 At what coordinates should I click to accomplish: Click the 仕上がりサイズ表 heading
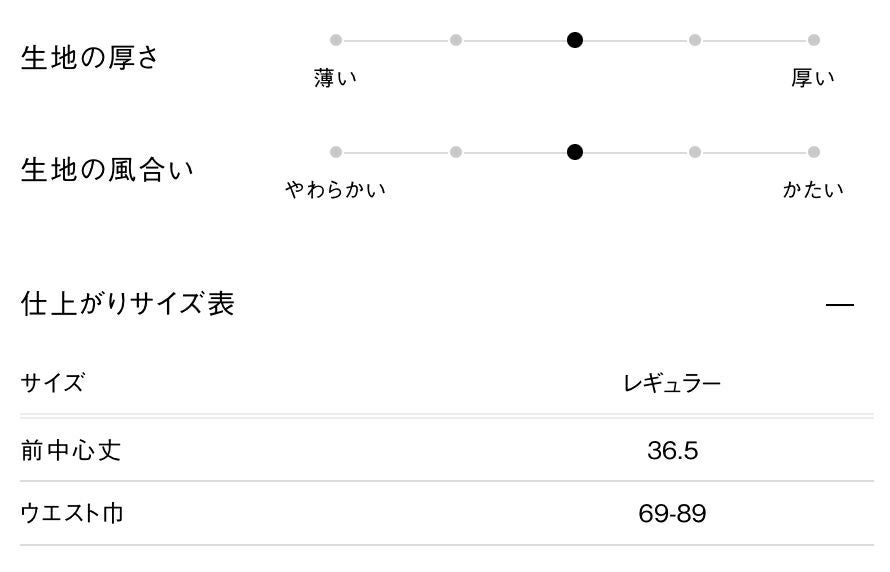click(127, 304)
